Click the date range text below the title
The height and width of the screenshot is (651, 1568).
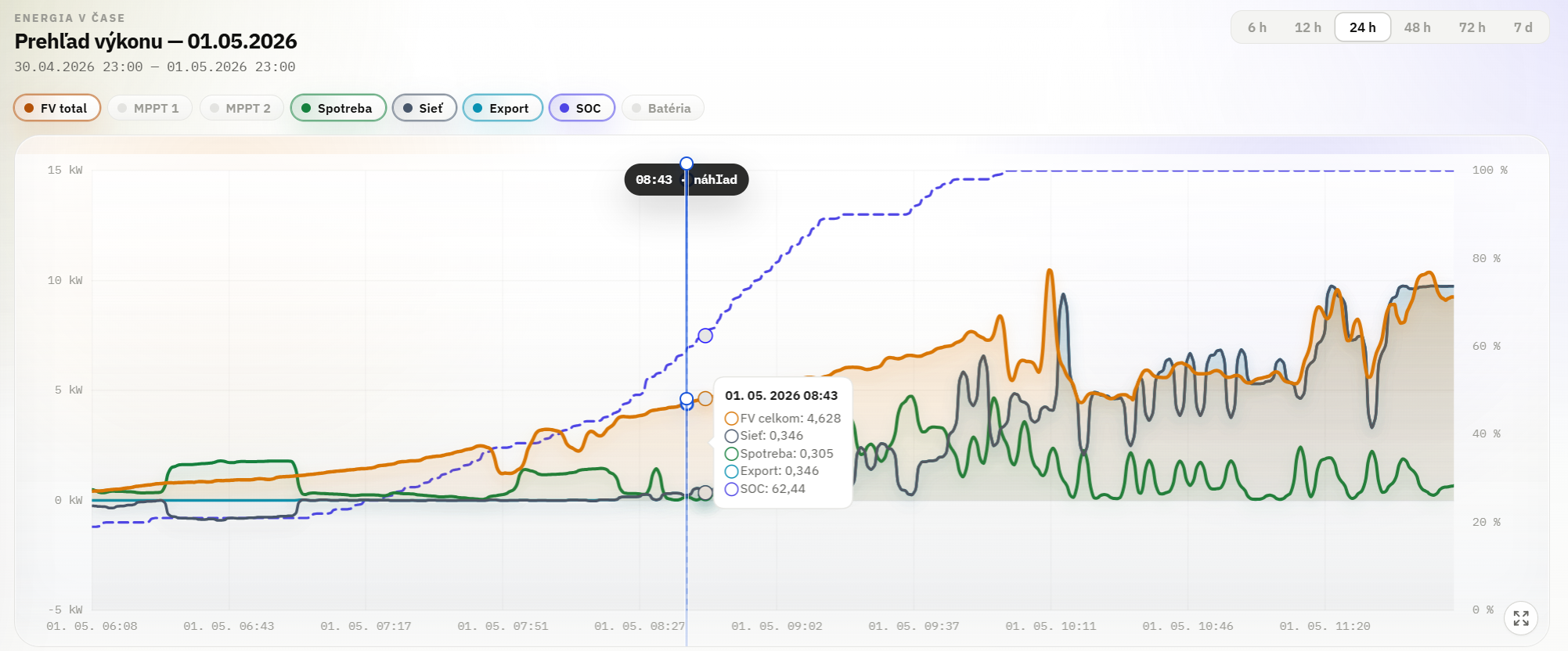coord(155,67)
